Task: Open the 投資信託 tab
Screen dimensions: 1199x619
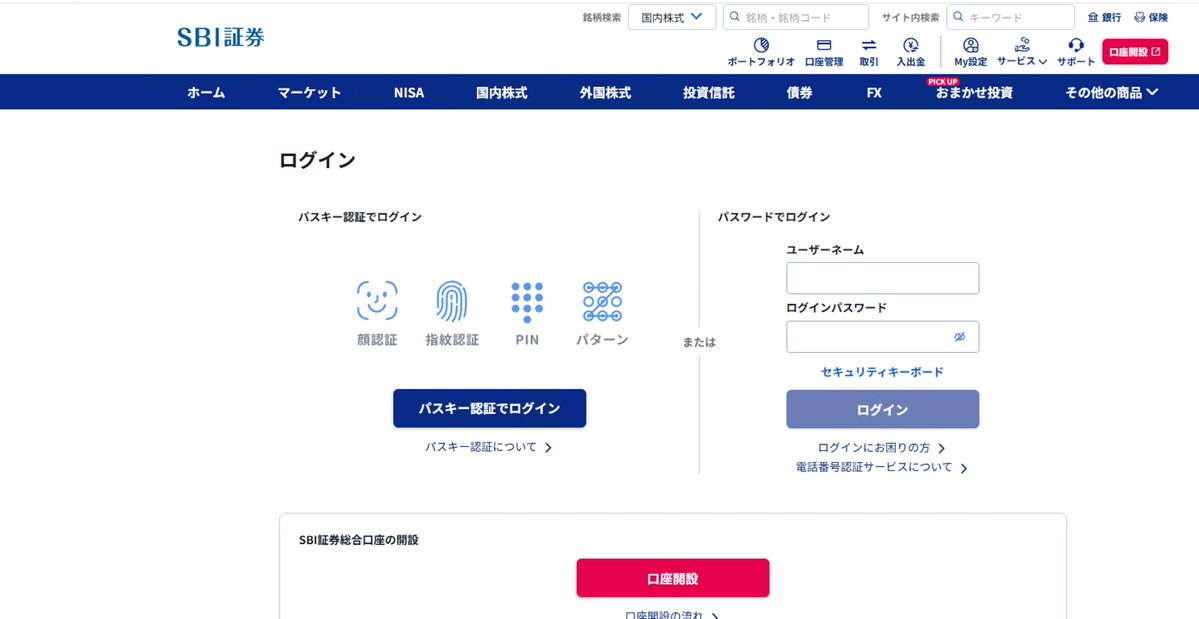Action: [x=709, y=92]
